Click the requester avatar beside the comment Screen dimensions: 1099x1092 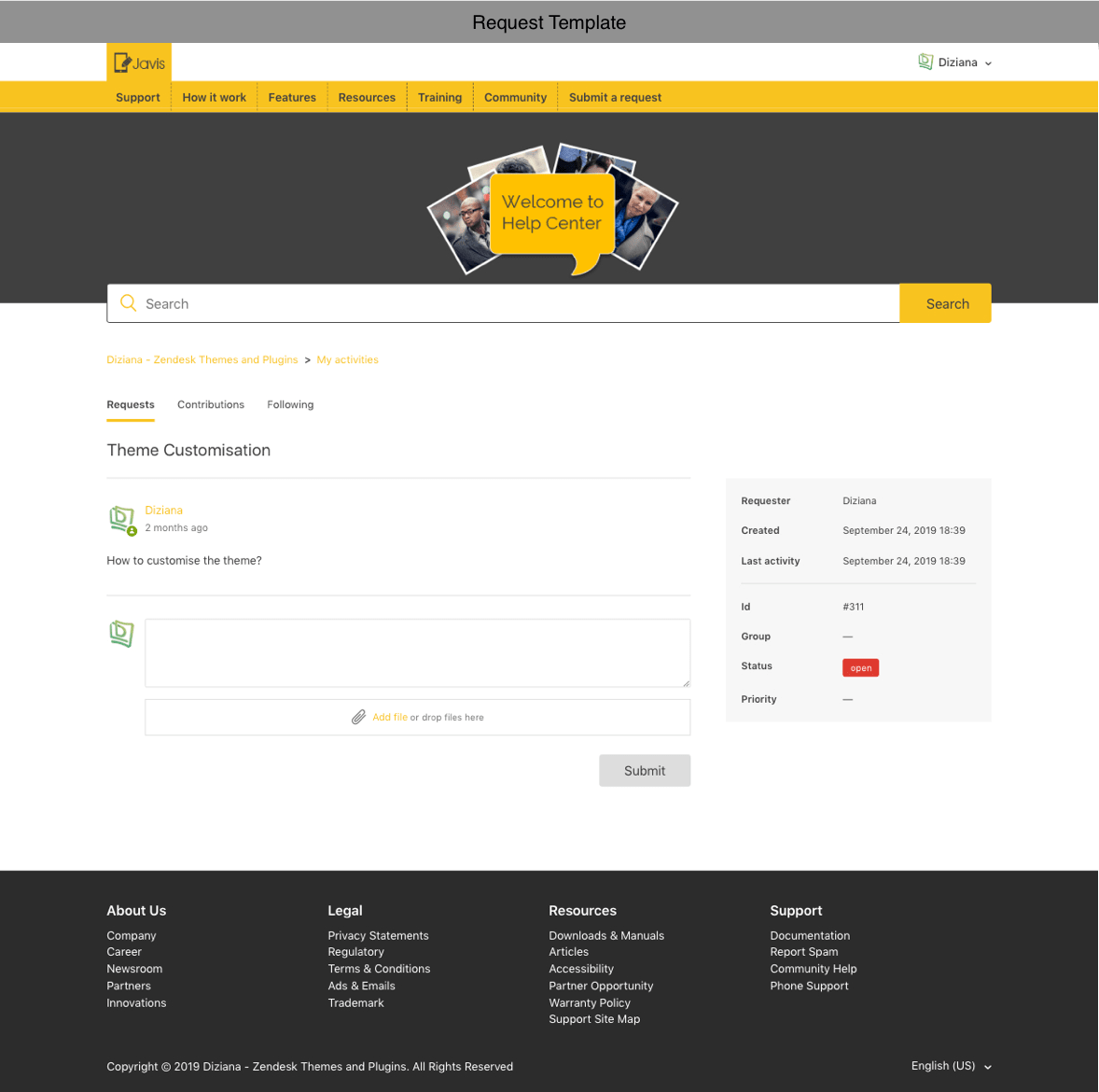(121, 518)
